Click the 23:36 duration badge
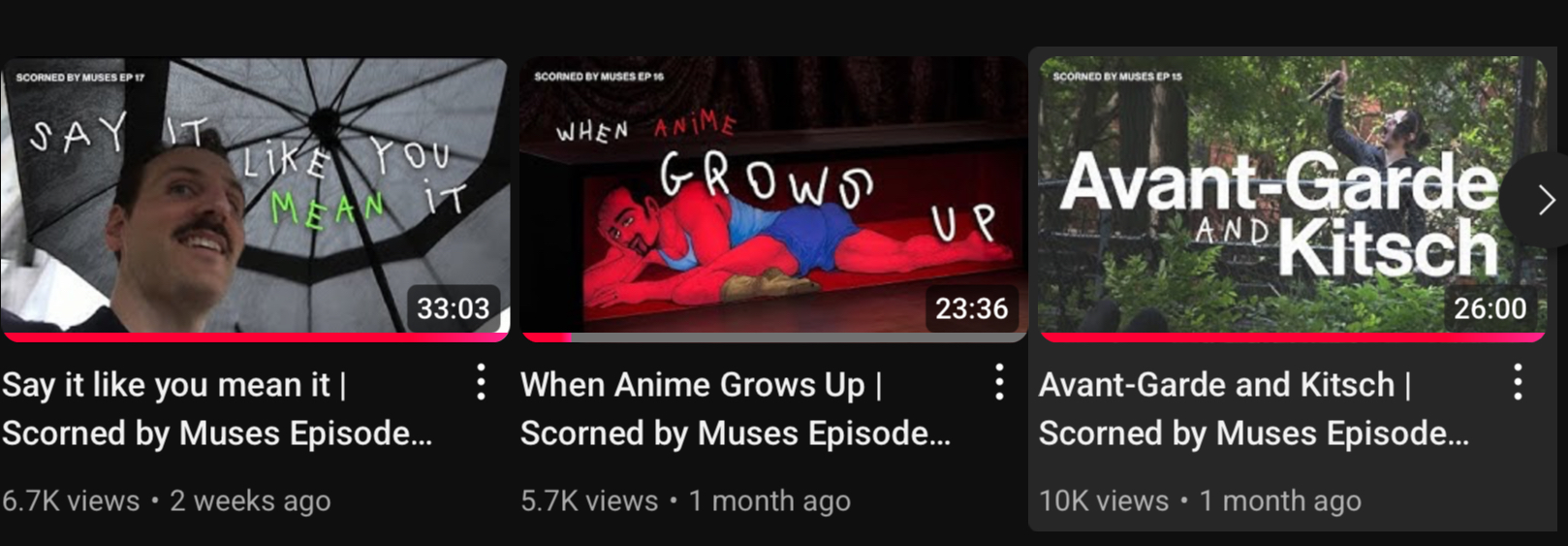 [x=972, y=308]
